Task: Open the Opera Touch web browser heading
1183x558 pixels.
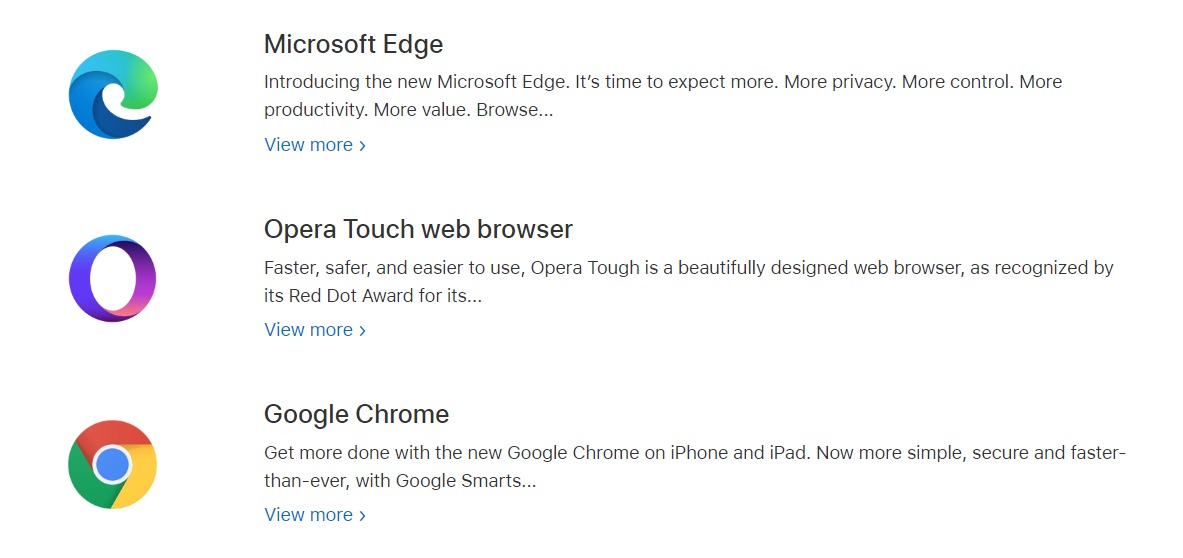Action: tap(418, 230)
